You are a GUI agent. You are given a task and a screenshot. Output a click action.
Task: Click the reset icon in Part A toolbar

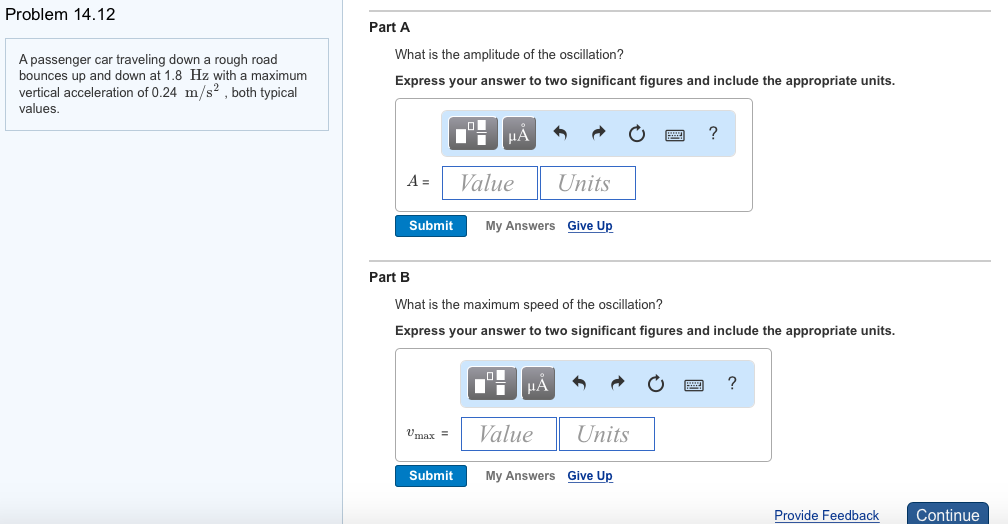(x=636, y=133)
